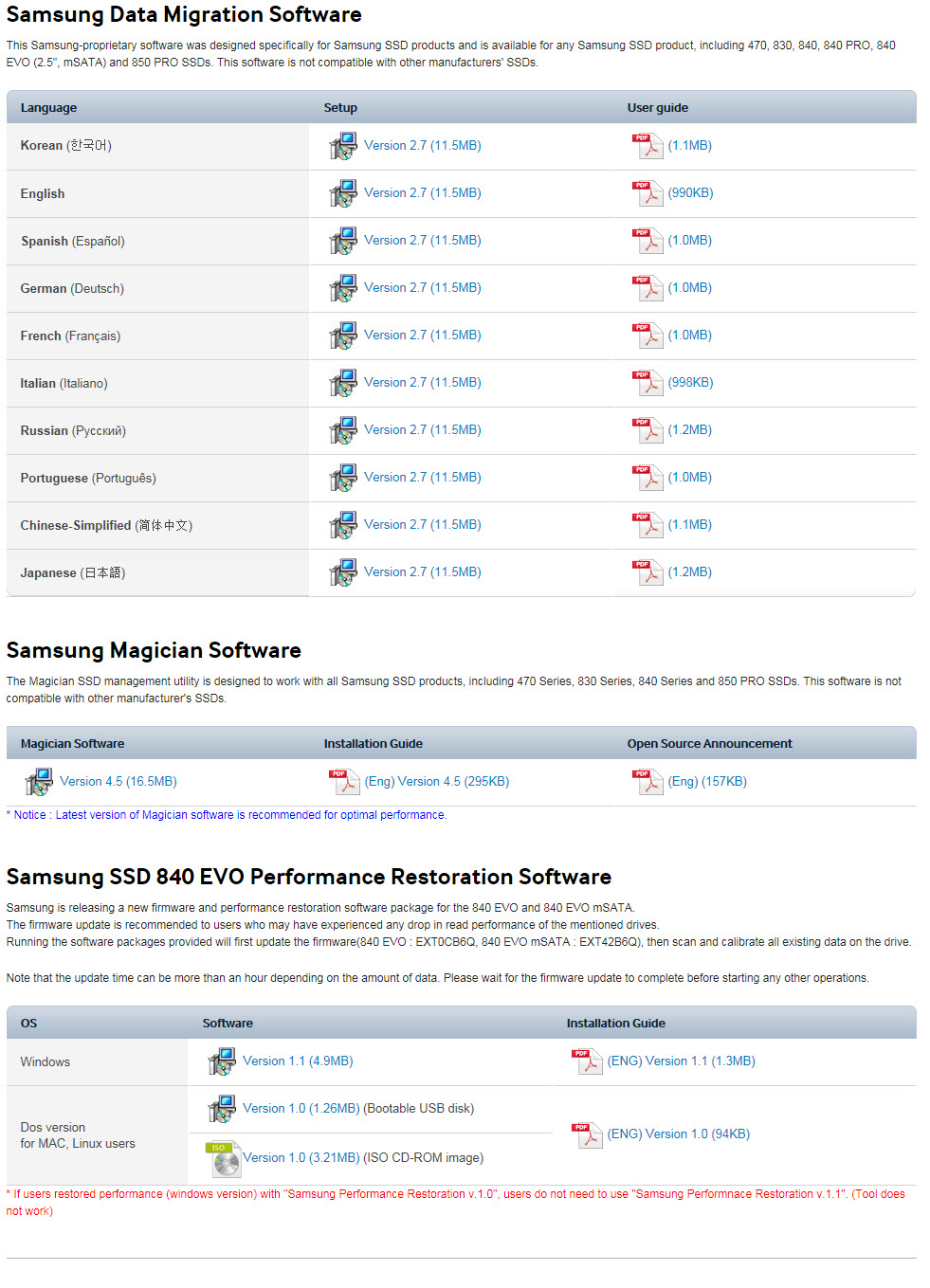The width and height of the screenshot is (930, 1288).
Task: Open the Japanese user guide (1.2MB) link
Action: [x=690, y=571]
